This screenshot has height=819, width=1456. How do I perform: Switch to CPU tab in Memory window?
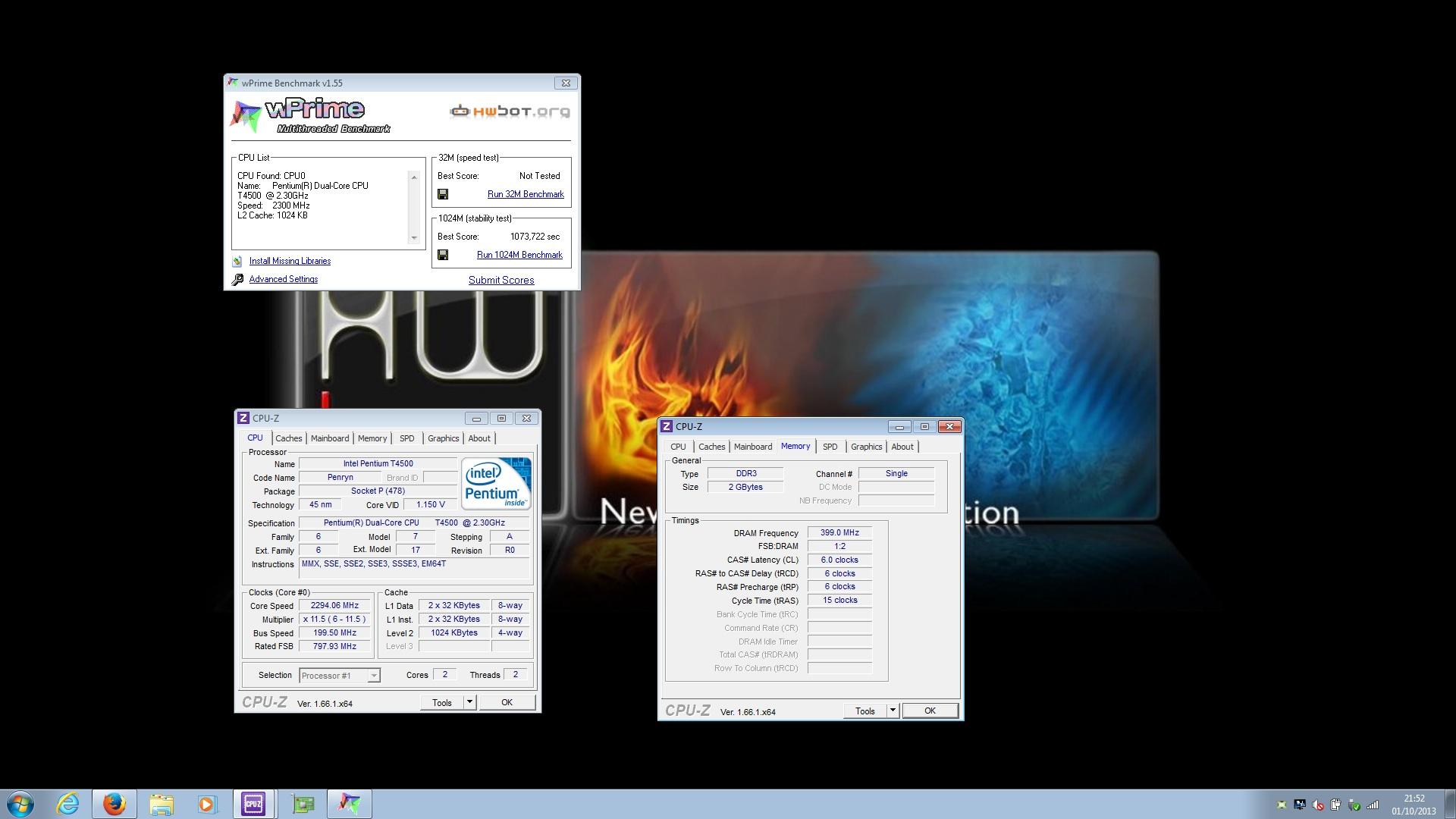678,447
